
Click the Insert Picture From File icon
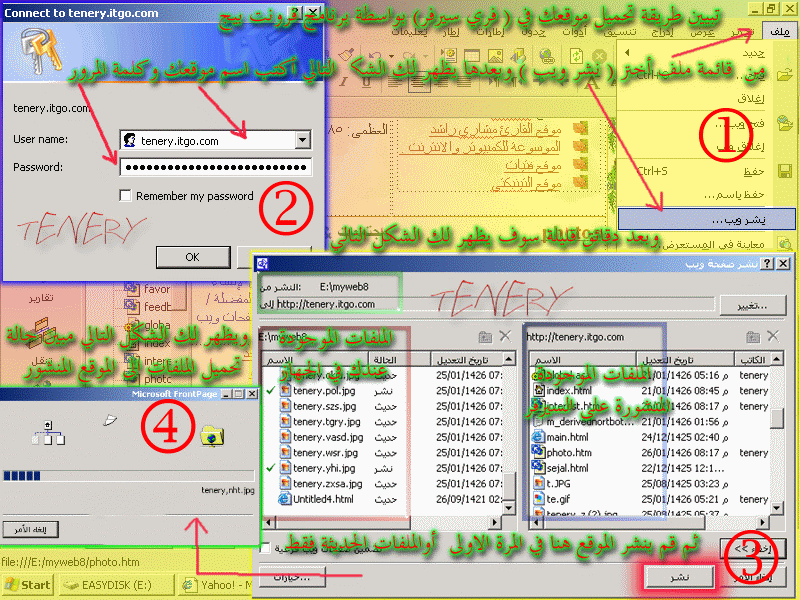tap(495, 55)
